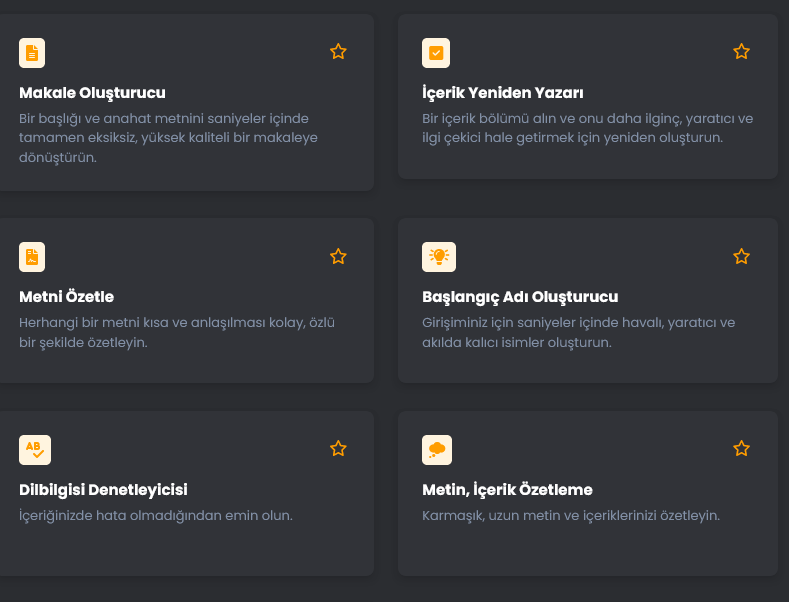Star the Metni Özetle tool
The width and height of the screenshot is (789, 602).
tap(338, 256)
